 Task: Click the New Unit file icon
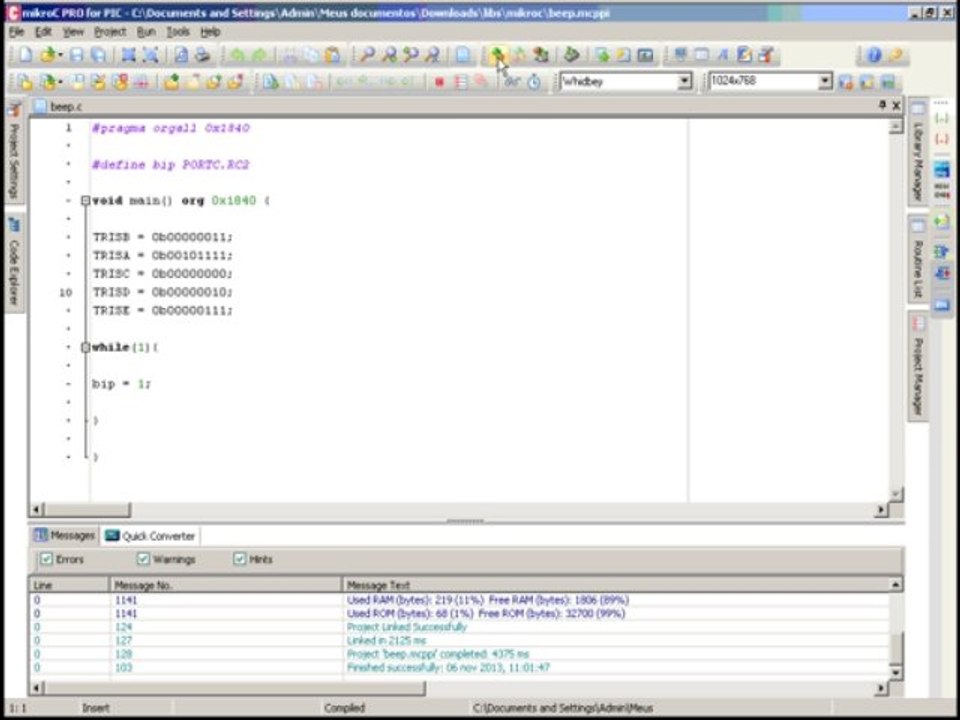coord(25,54)
